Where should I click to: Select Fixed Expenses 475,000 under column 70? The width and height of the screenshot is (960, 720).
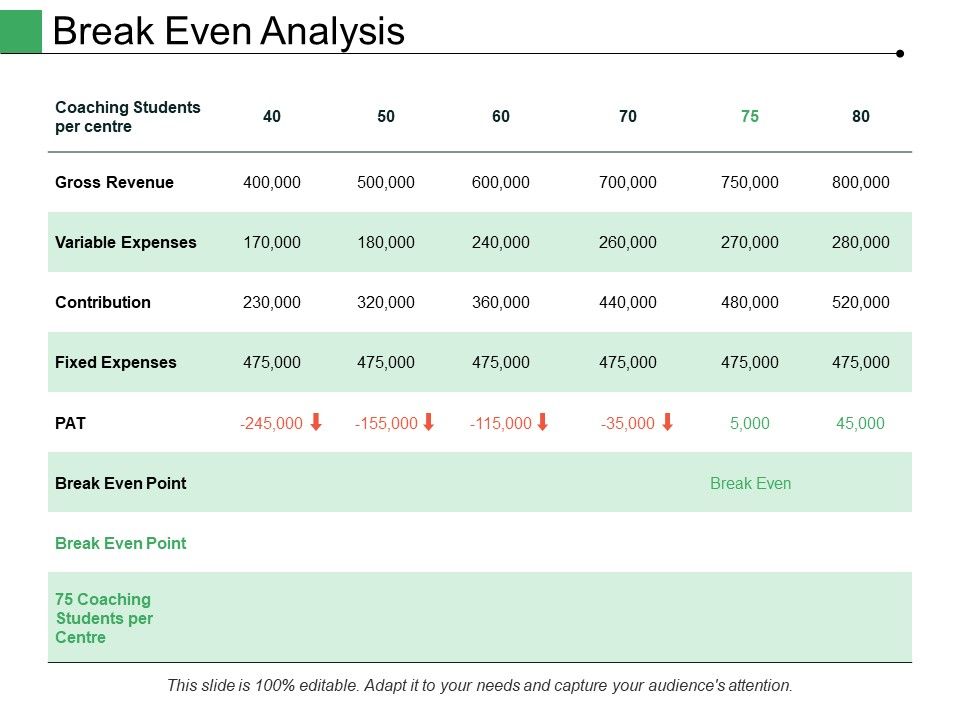pyautogui.click(x=628, y=362)
